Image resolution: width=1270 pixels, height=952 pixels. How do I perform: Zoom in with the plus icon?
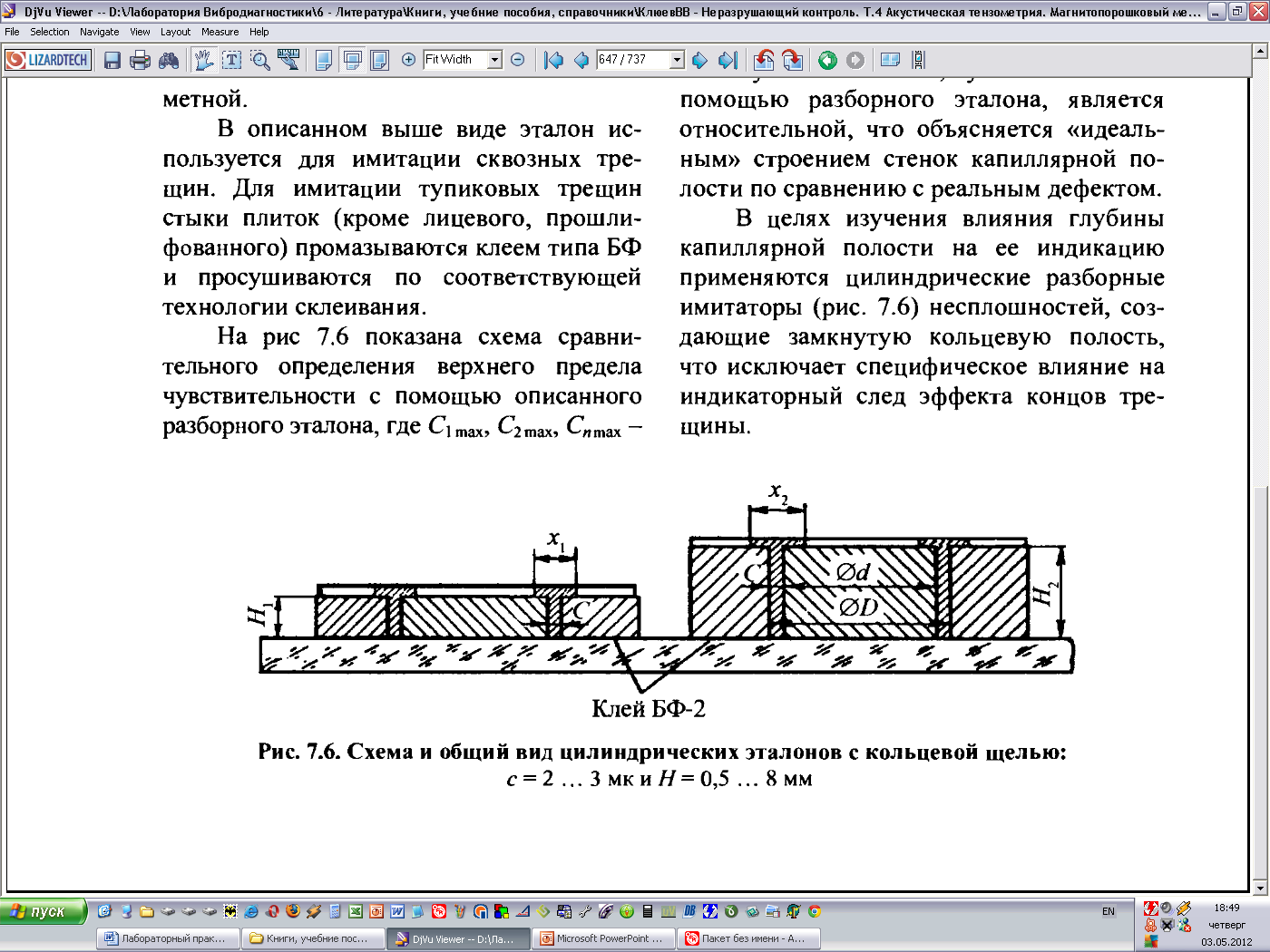coord(408,60)
